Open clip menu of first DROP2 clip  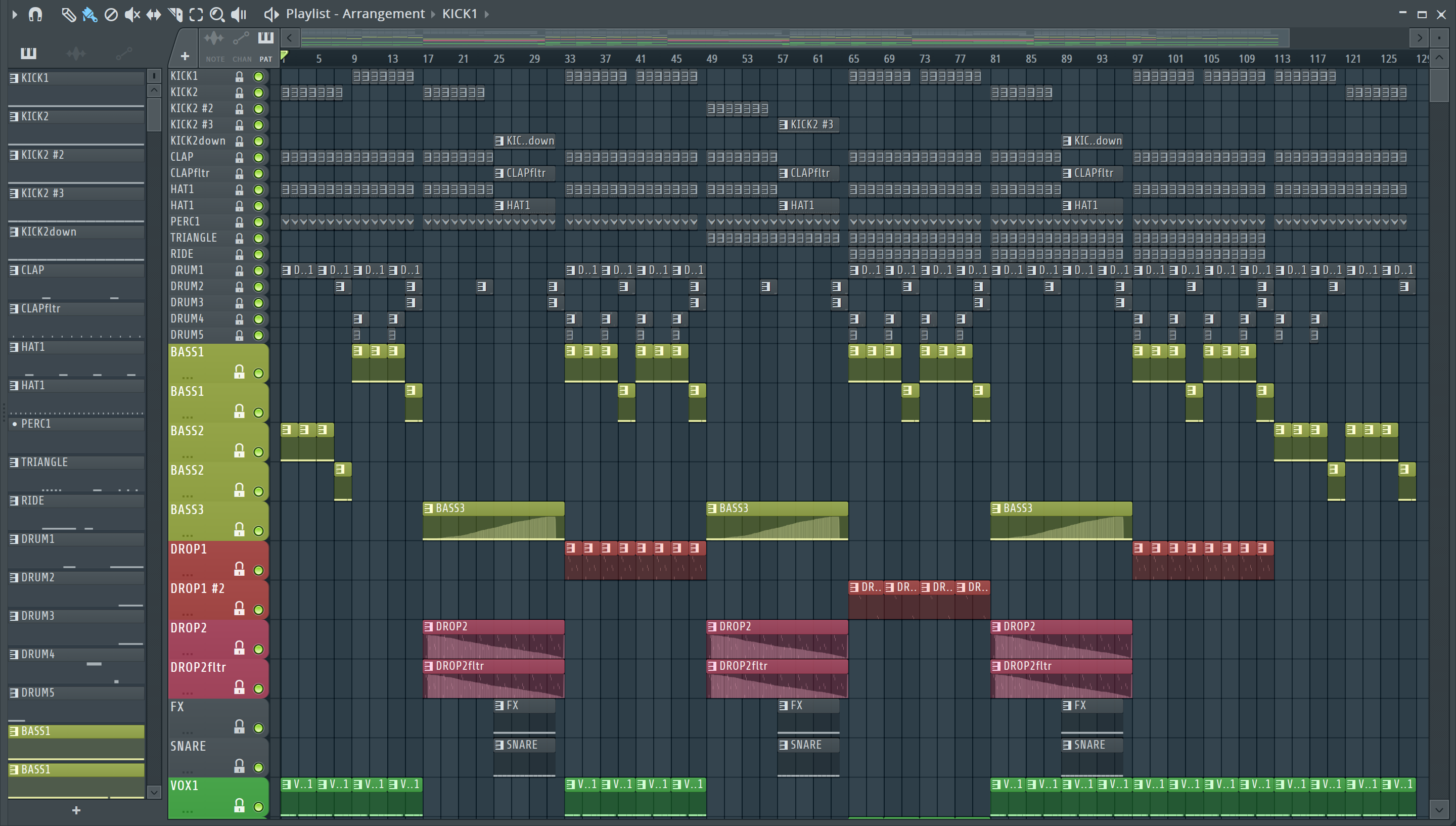[429, 627]
